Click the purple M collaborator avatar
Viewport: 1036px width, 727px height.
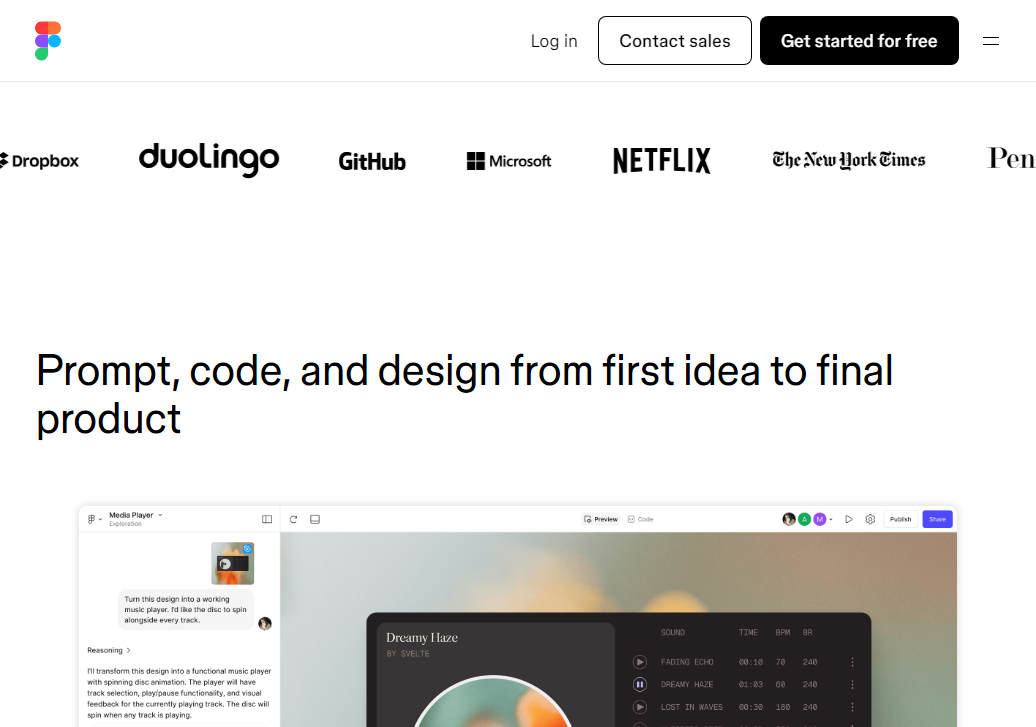820,519
